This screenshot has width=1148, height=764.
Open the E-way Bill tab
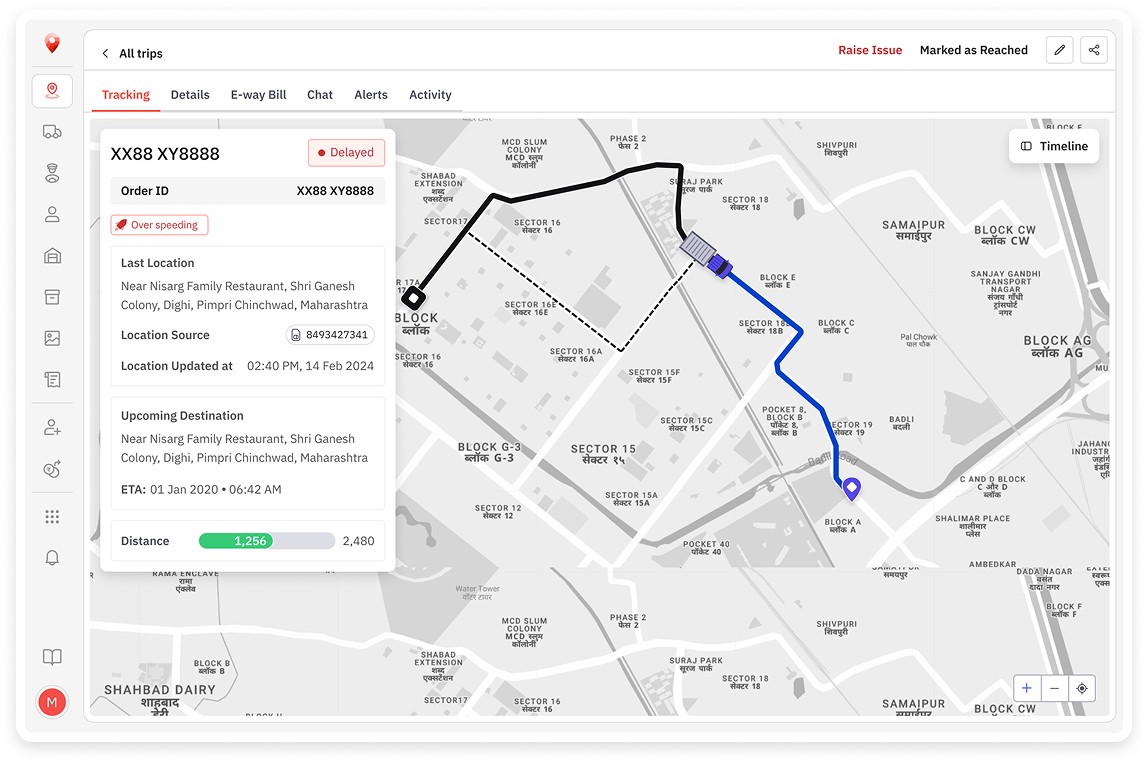pos(258,94)
